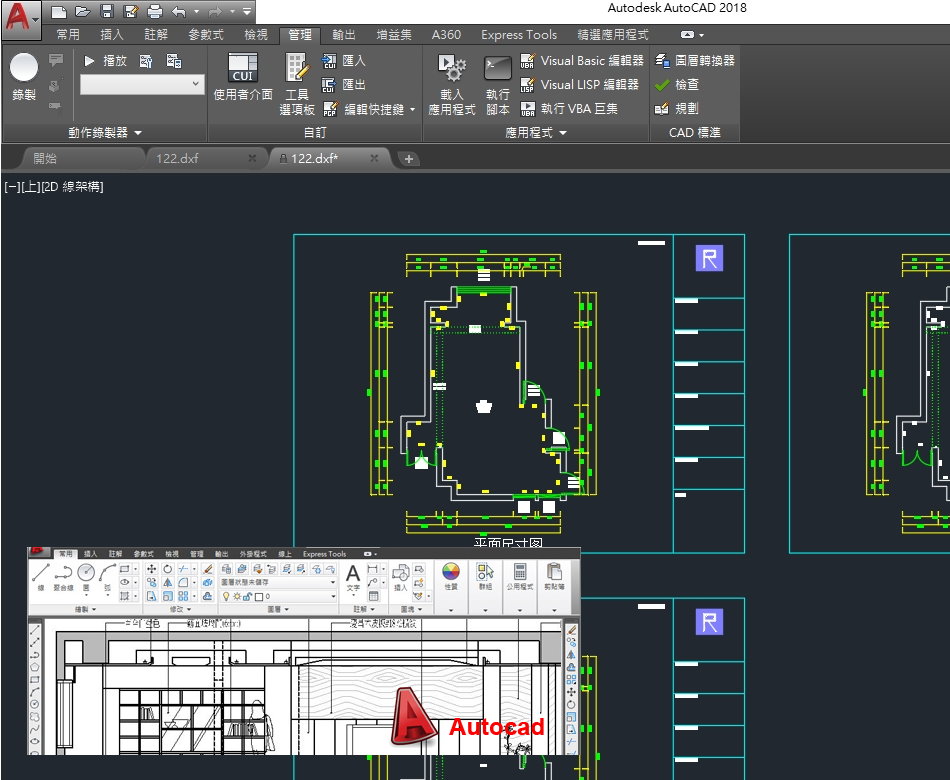950x780 pixels.
Task: Click the Redo arrow icon
Action: pos(214,11)
